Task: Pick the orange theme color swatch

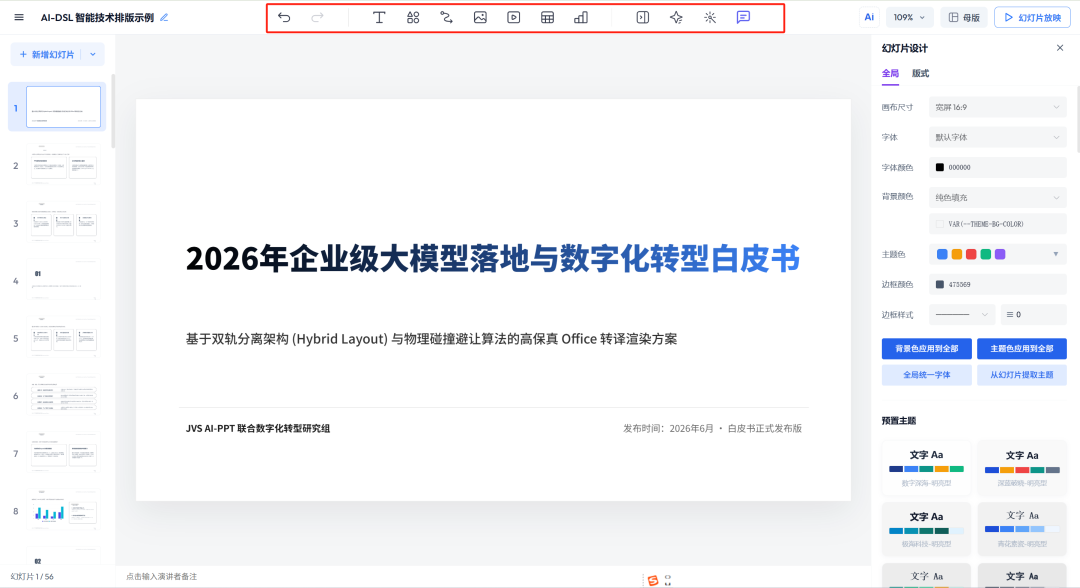Action: (x=957, y=254)
